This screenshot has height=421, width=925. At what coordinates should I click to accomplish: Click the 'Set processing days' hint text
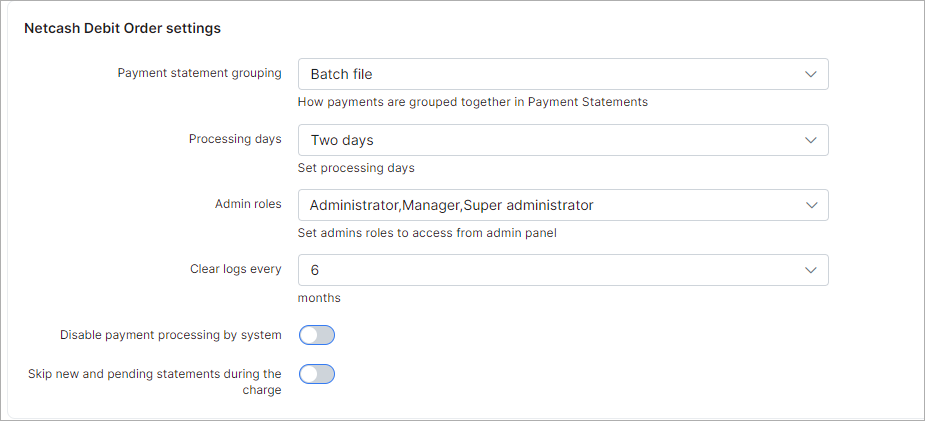click(x=356, y=168)
